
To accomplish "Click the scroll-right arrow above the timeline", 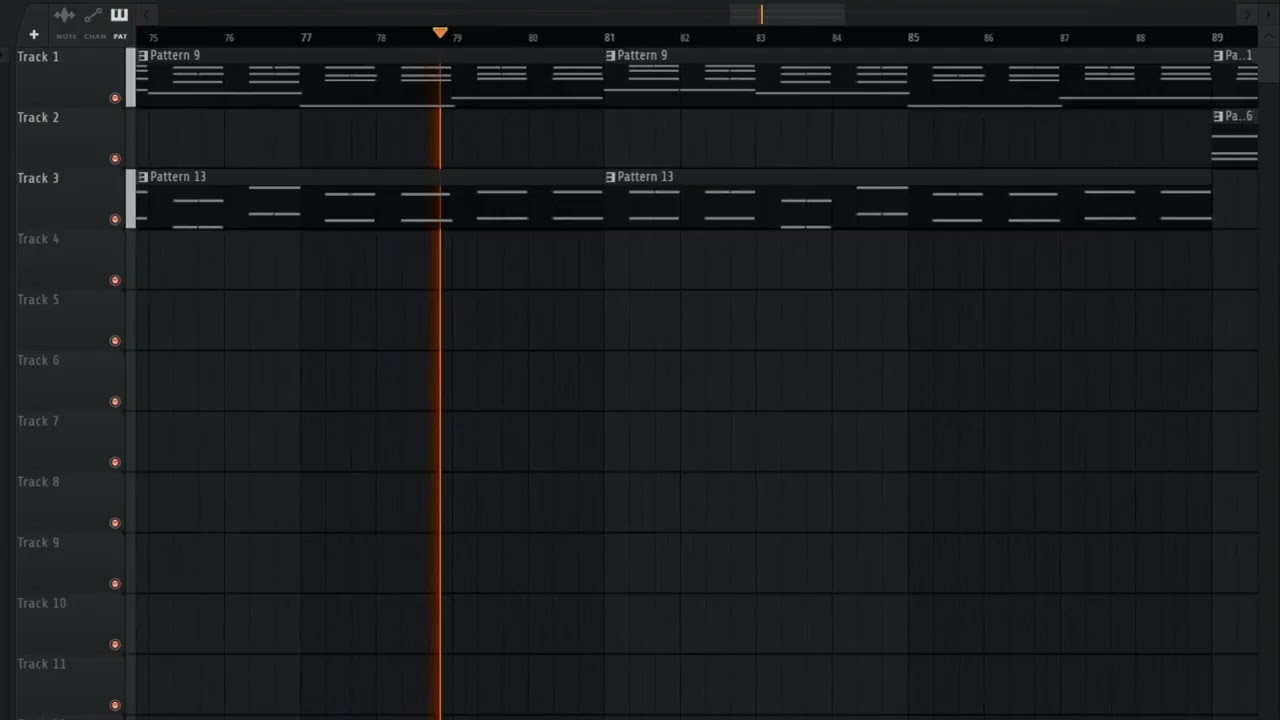I will coord(1246,14).
